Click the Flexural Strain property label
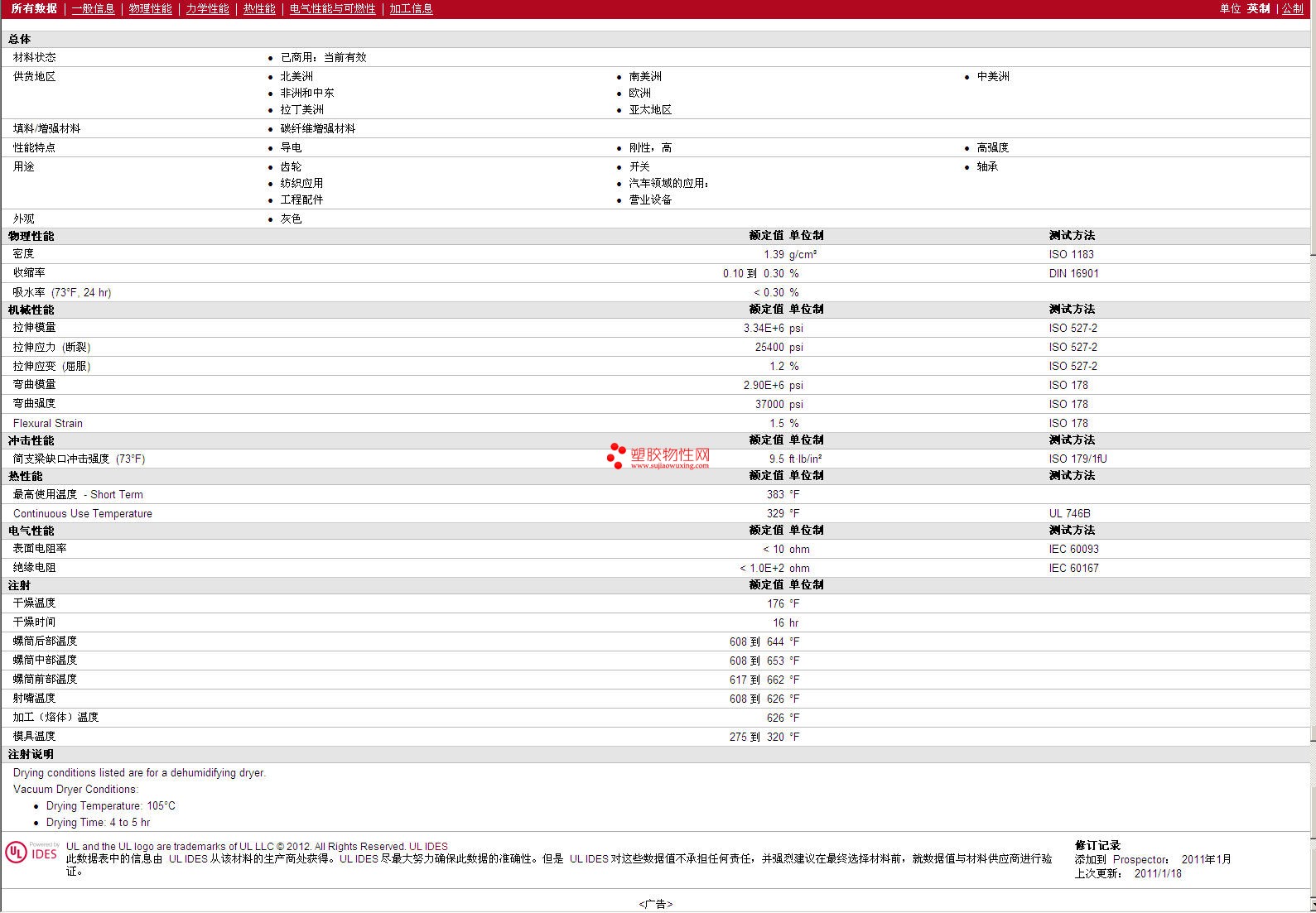The image size is (1316, 913). pyautogui.click(x=48, y=423)
